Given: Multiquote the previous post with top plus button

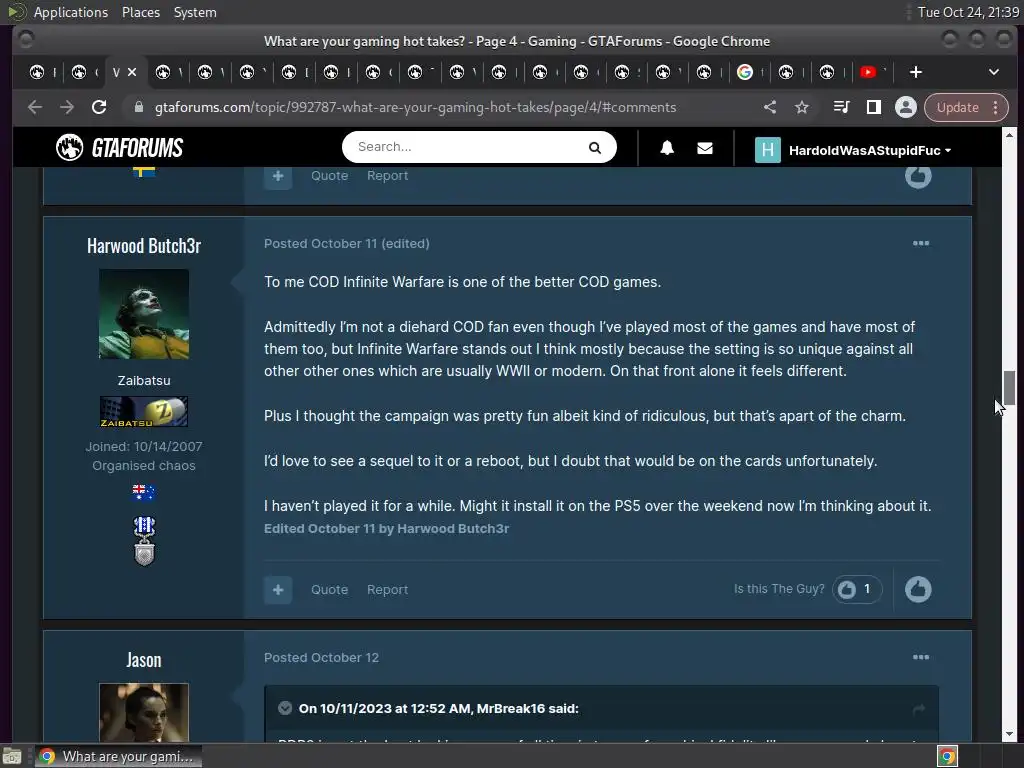Looking at the screenshot, I should tap(278, 176).
